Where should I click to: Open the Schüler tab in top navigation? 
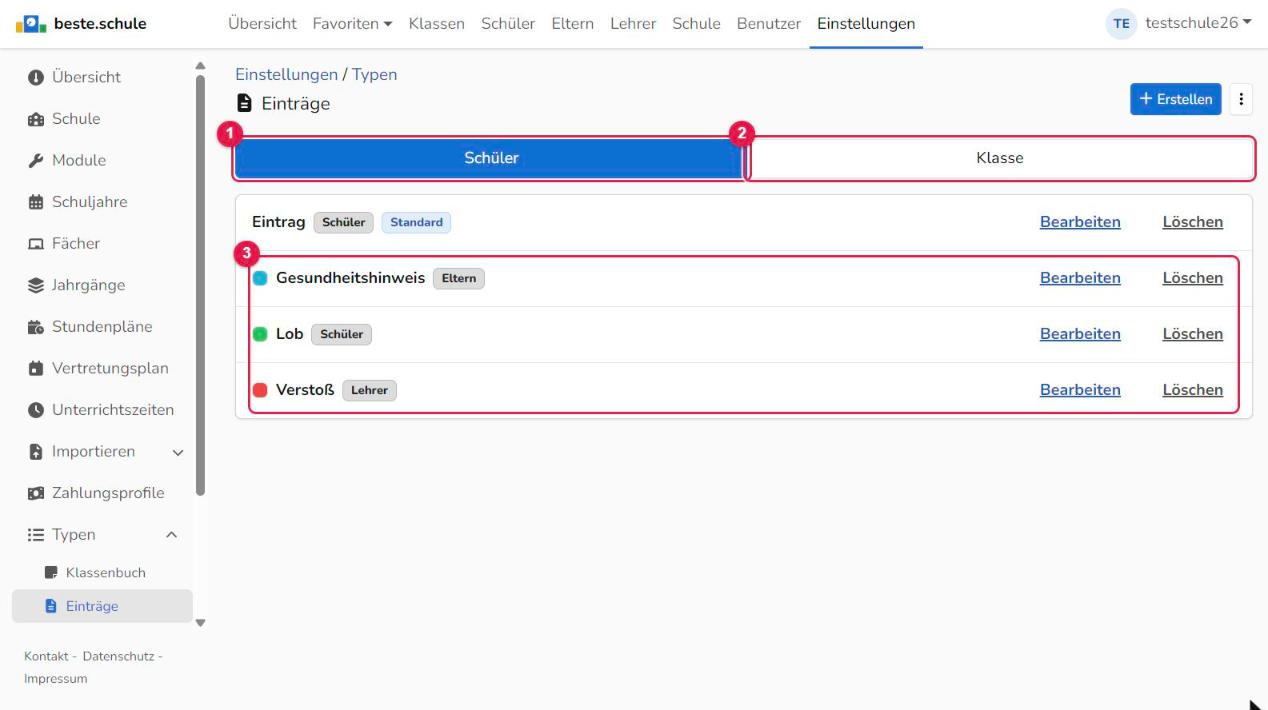click(x=508, y=24)
